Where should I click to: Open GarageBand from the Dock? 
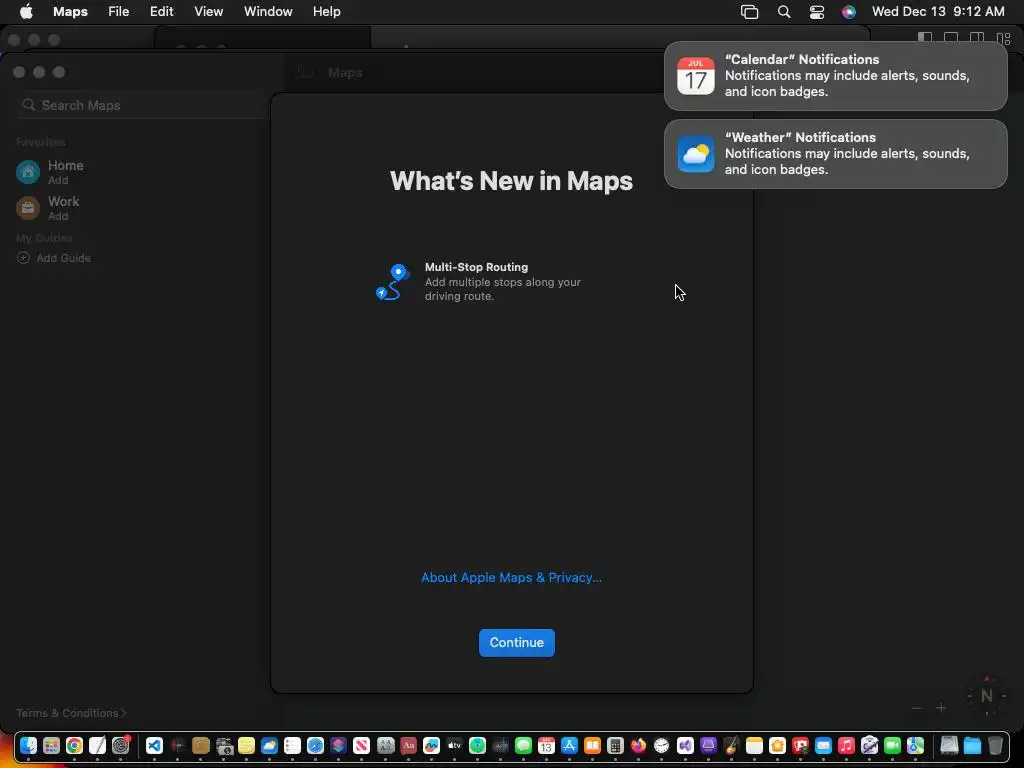731,745
